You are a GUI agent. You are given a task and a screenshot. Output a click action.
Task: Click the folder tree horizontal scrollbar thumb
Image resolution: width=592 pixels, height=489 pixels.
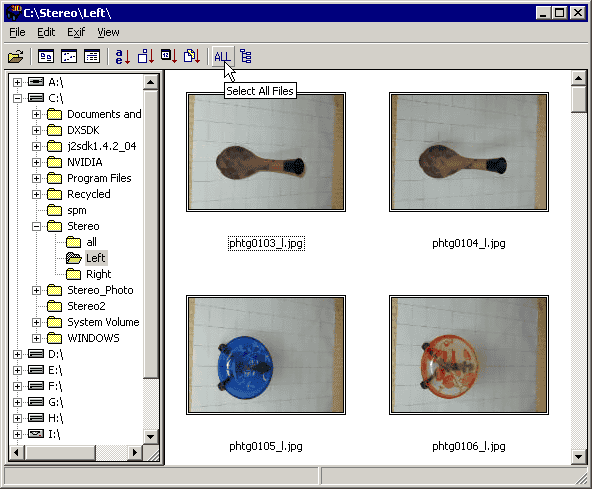click(x=60, y=452)
